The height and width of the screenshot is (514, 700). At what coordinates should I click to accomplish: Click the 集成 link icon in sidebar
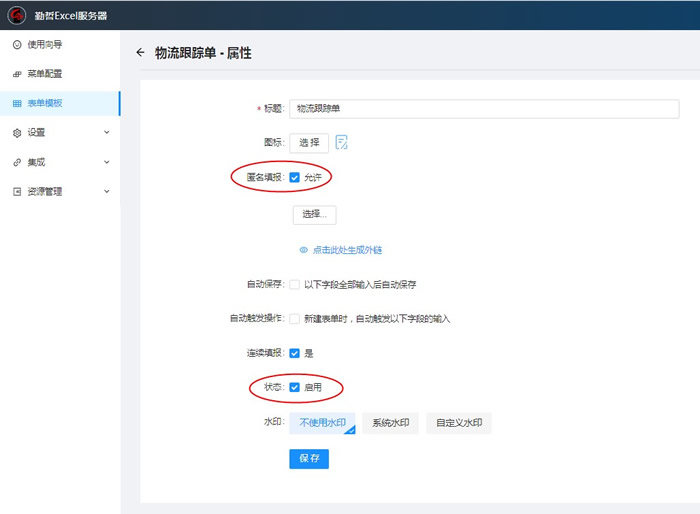coord(16,162)
